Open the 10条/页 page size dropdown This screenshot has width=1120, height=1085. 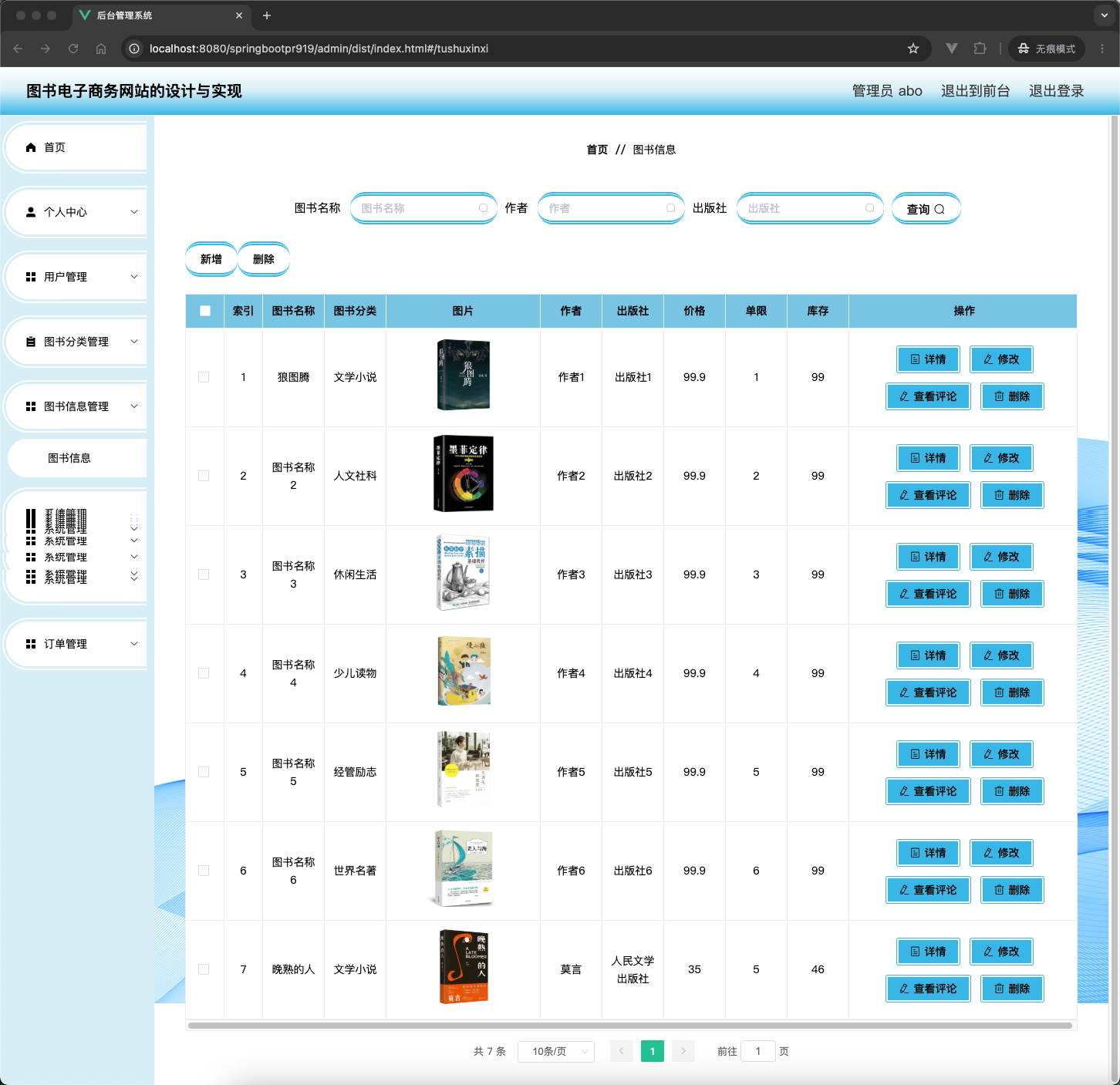555,1051
